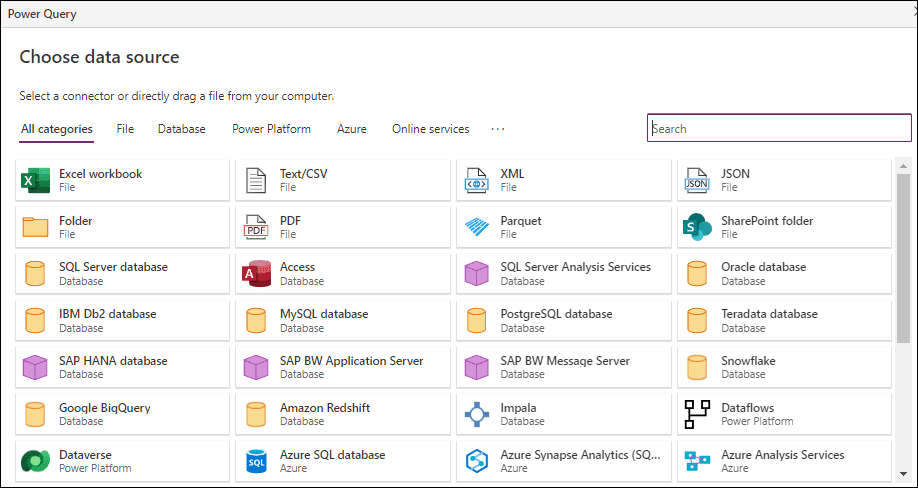Pick the JSON file icon
Screen dimensions: 918x488
click(x=697, y=180)
